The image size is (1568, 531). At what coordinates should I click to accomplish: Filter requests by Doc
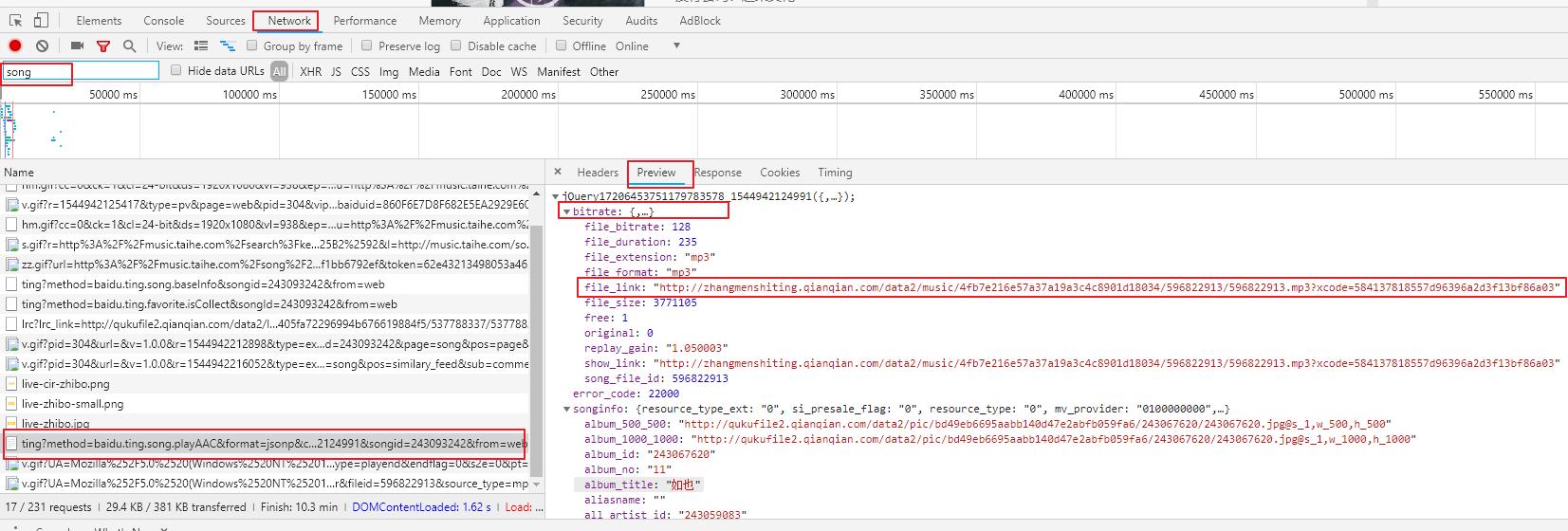pos(491,71)
